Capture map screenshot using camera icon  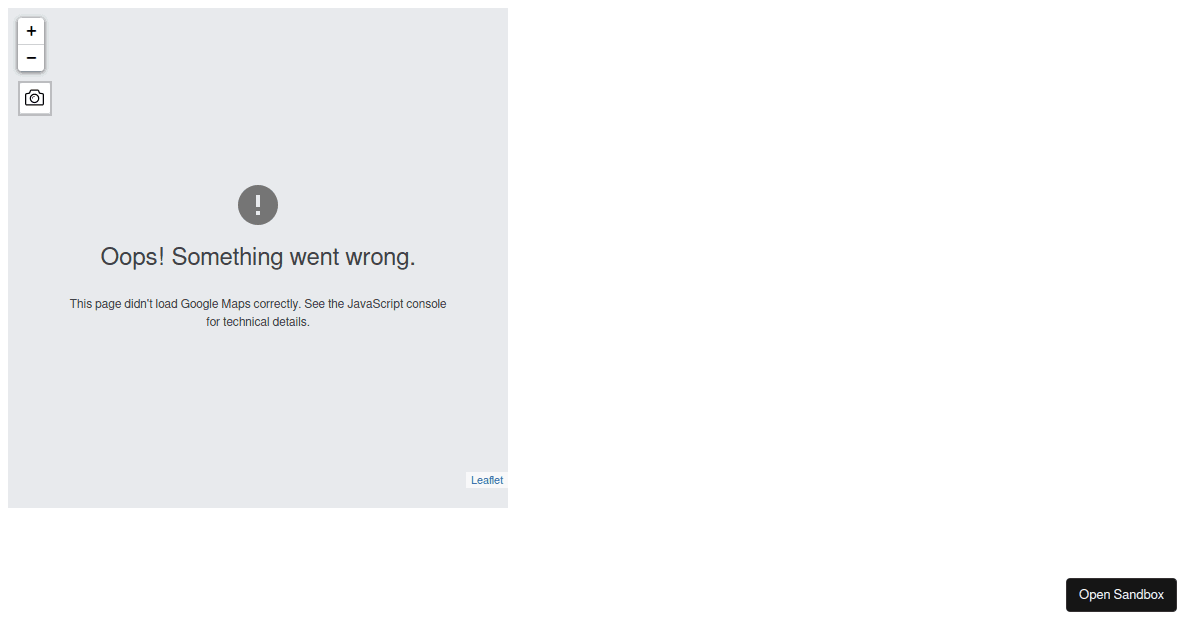35,98
